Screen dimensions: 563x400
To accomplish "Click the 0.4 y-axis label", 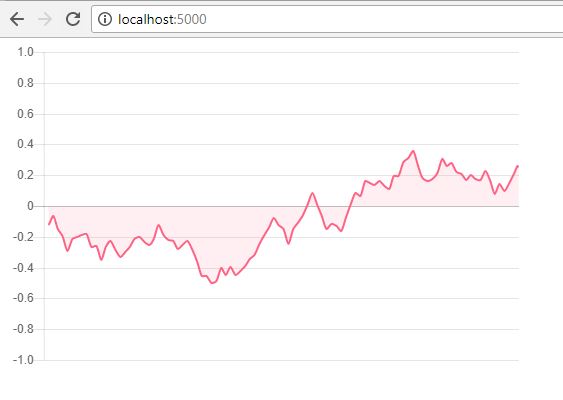I will (x=25, y=144).
